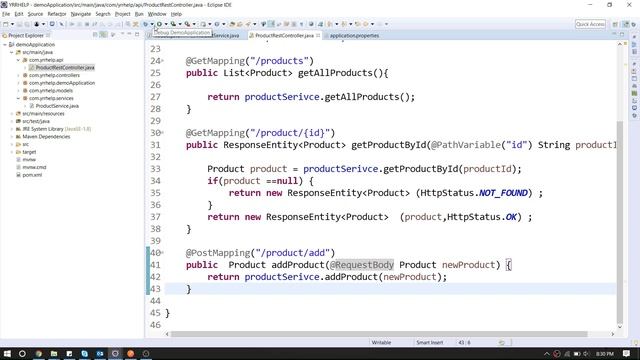Viewport: 640px width, 360px height.
Task: Collapse the src/main/java folder
Action: coord(12,52)
